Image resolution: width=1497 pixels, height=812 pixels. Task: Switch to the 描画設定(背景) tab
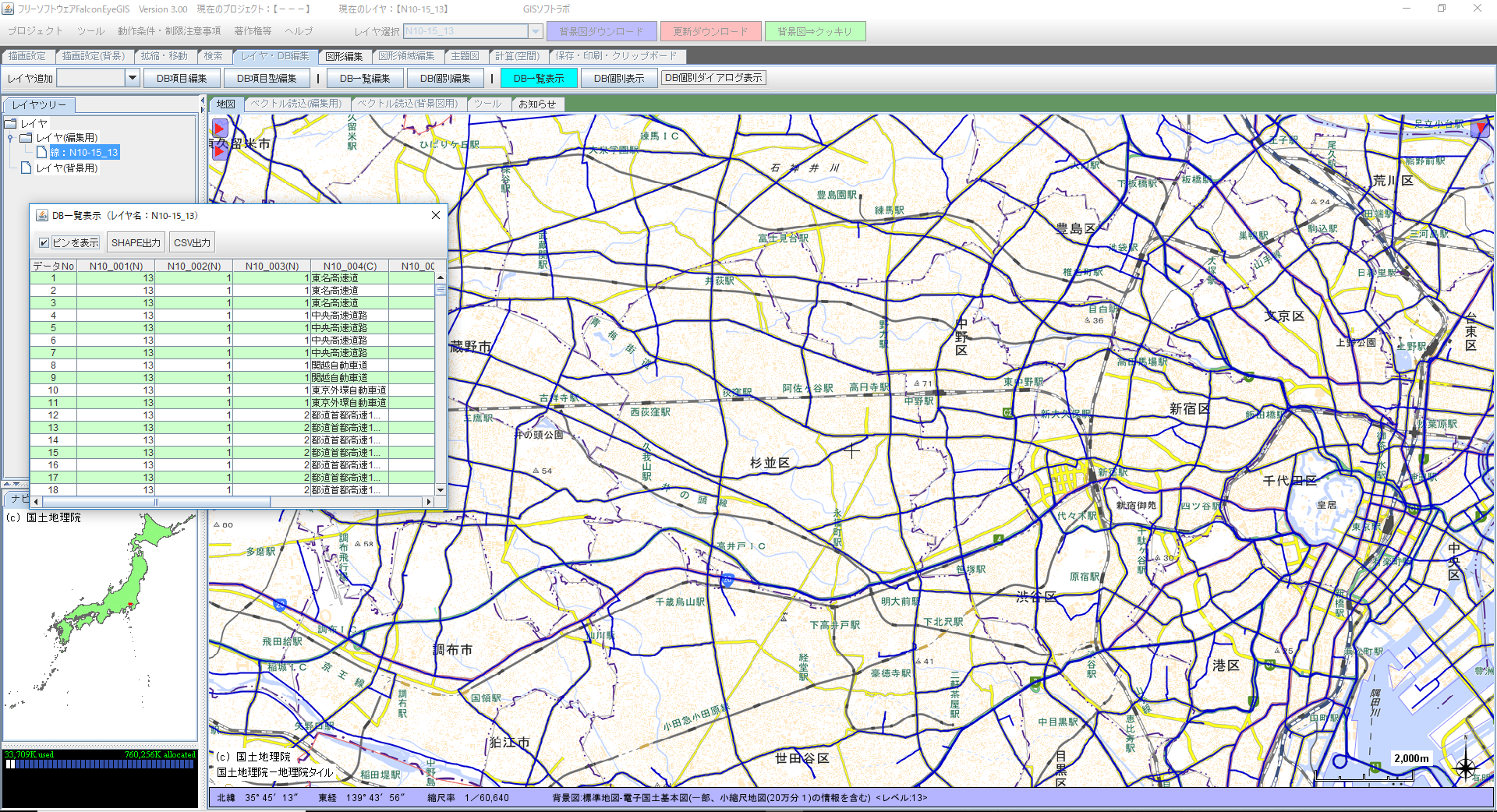tap(94, 56)
